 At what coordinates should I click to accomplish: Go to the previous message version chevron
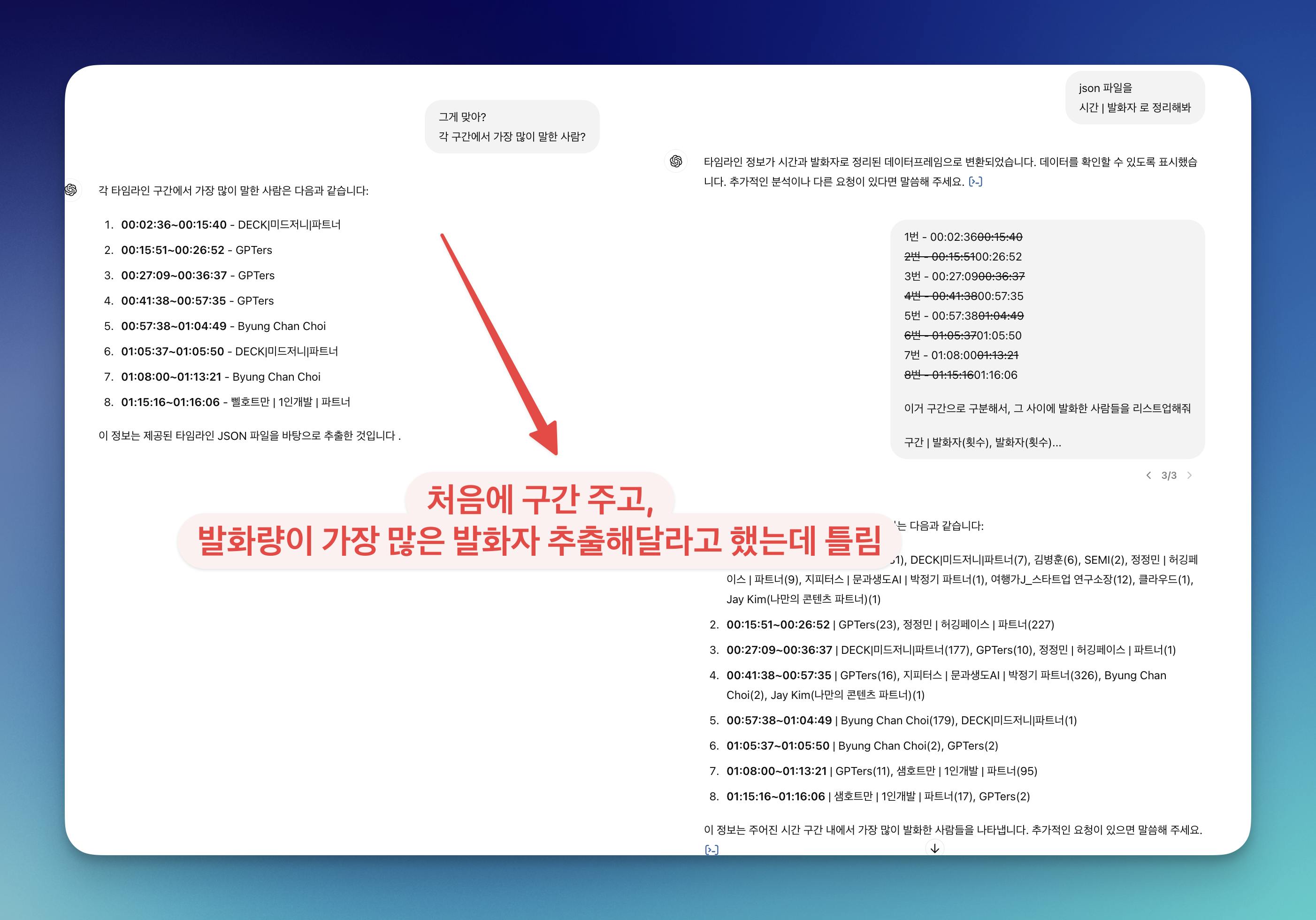[1148, 475]
